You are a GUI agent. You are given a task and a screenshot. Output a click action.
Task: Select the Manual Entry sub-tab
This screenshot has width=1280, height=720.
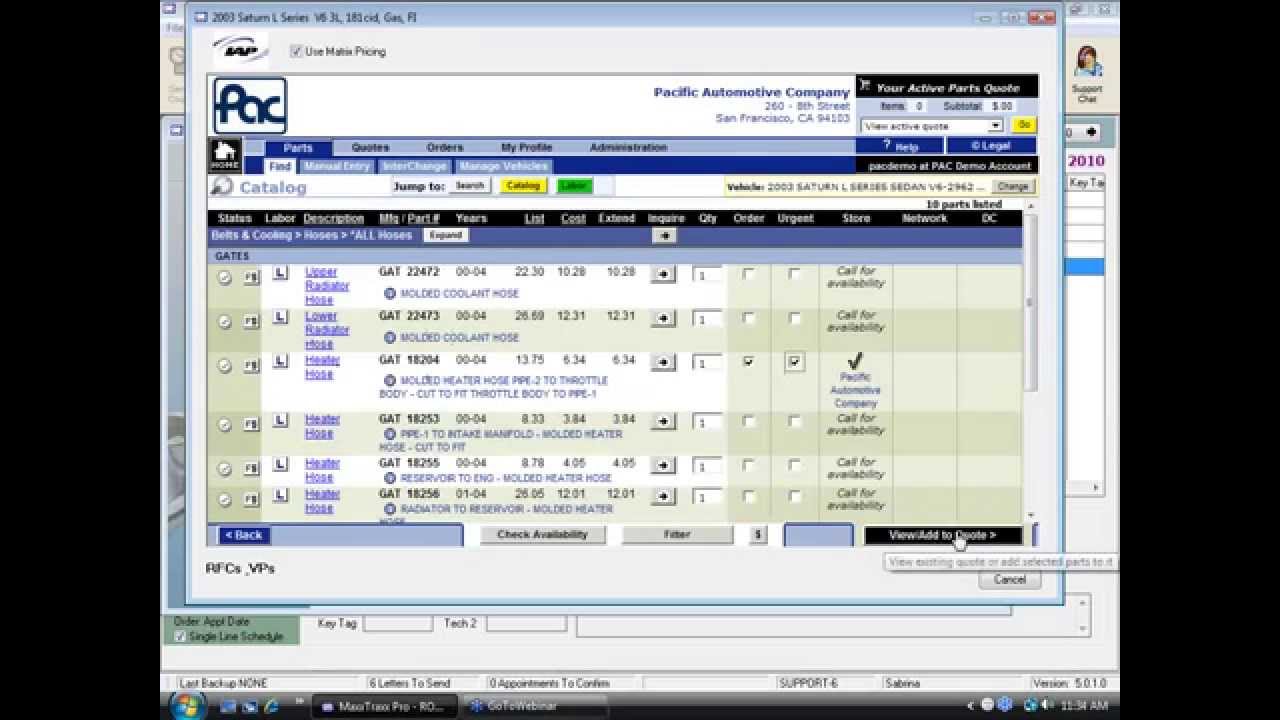pos(337,166)
